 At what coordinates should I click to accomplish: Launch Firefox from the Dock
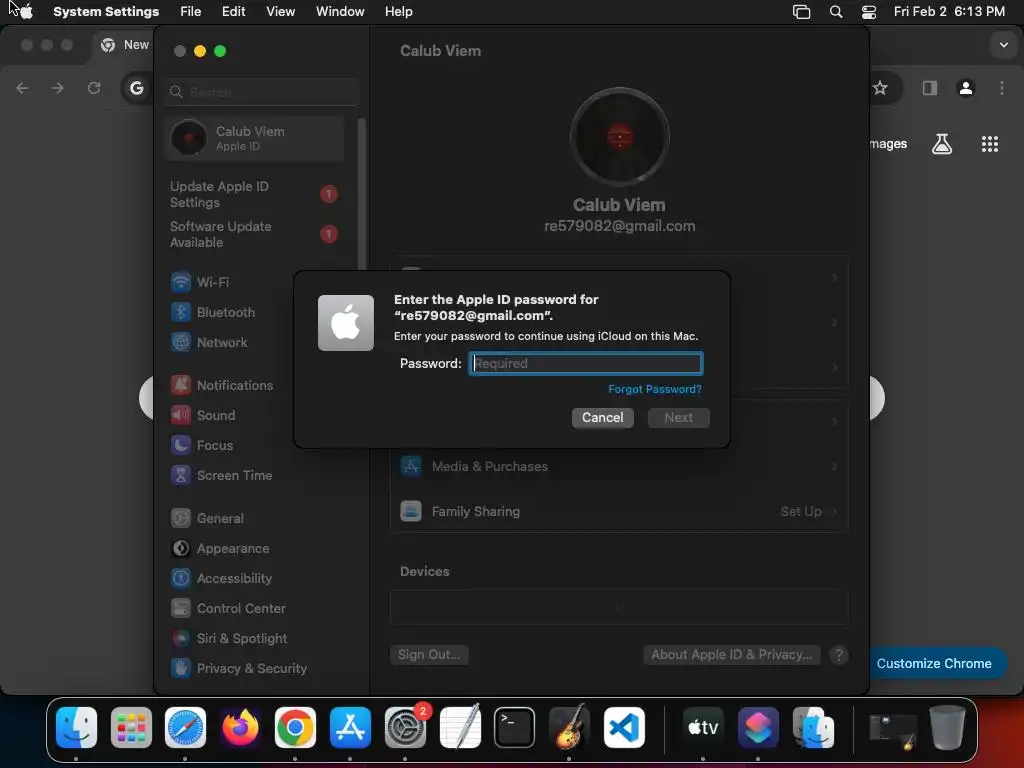pyautogui.click(x=240, y=728)
